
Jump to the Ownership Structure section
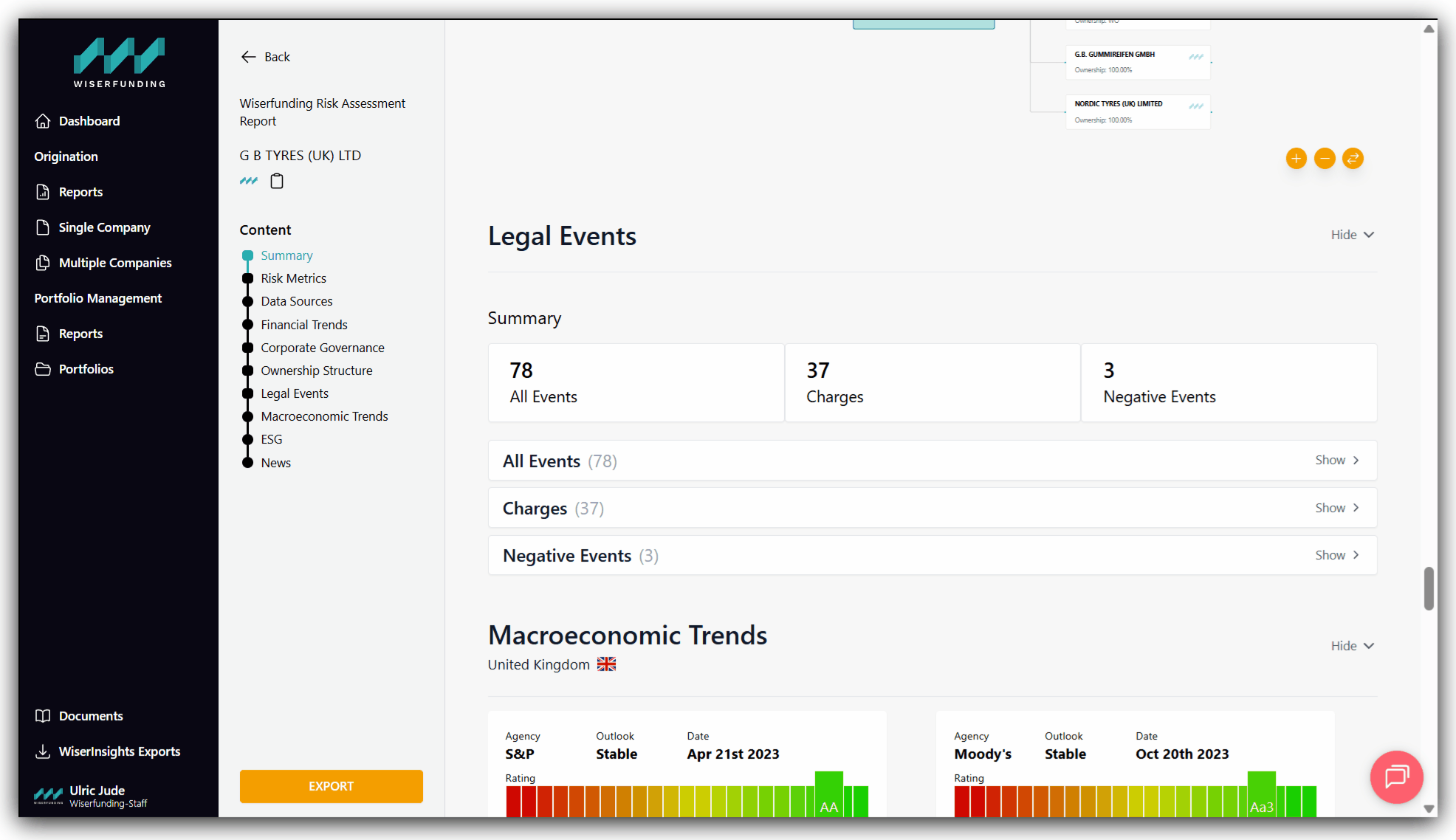[316, 371]
